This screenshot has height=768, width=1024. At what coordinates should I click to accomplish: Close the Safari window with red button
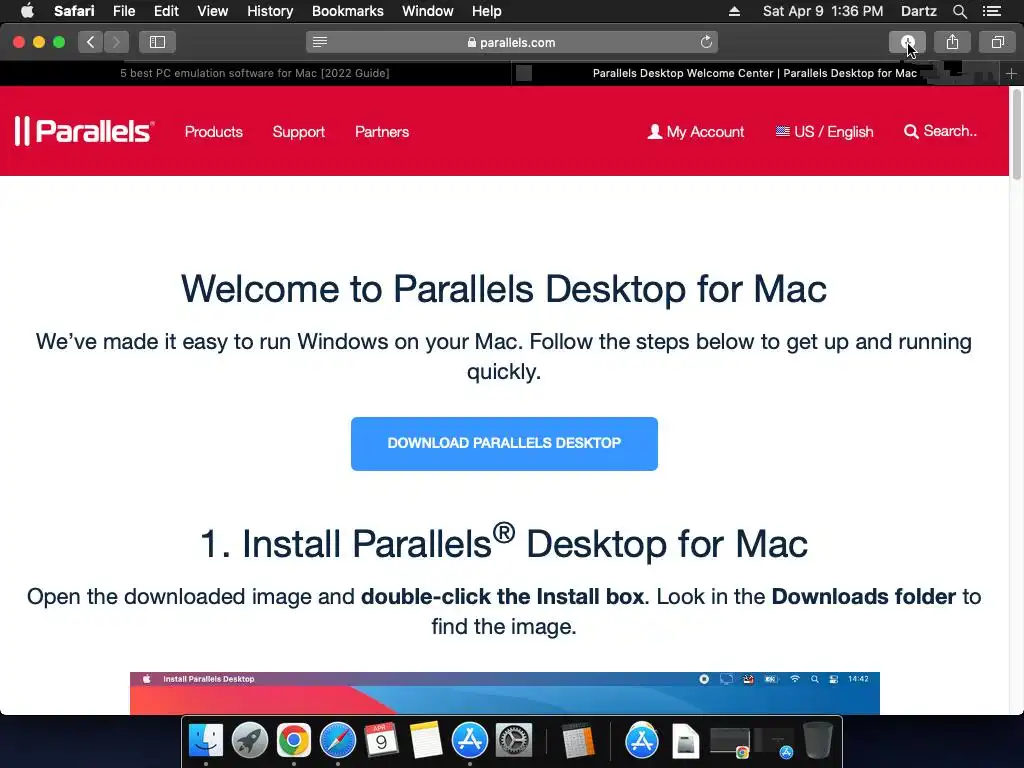coord(19,42)
